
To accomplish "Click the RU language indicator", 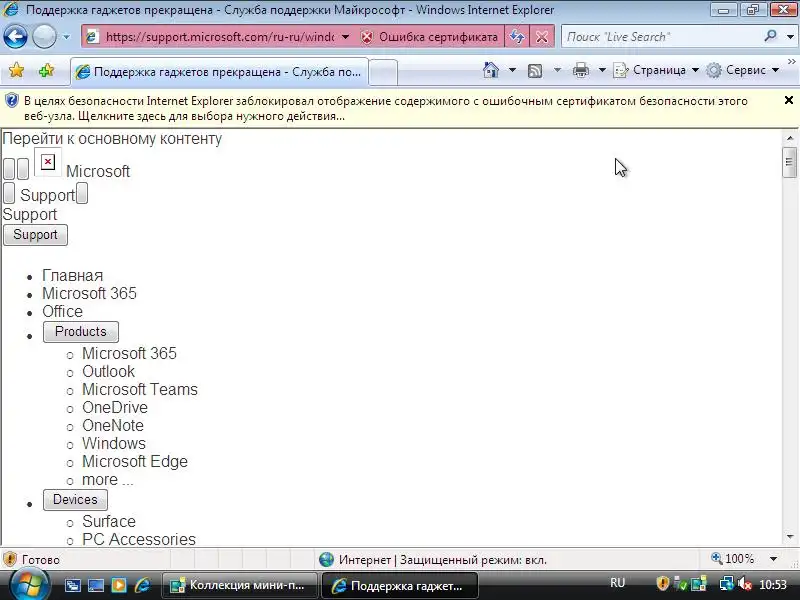I will [x=617, y=583].
